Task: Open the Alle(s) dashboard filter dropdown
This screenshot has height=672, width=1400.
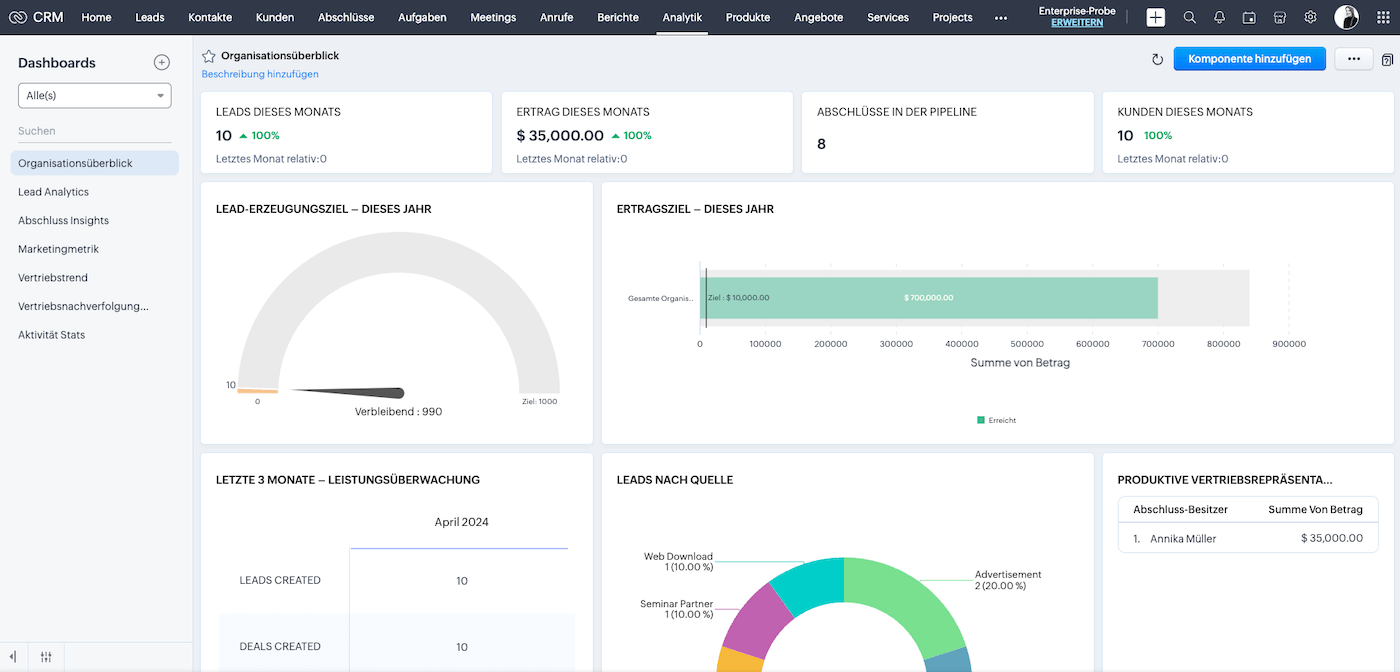Action: tap(95, 95)
